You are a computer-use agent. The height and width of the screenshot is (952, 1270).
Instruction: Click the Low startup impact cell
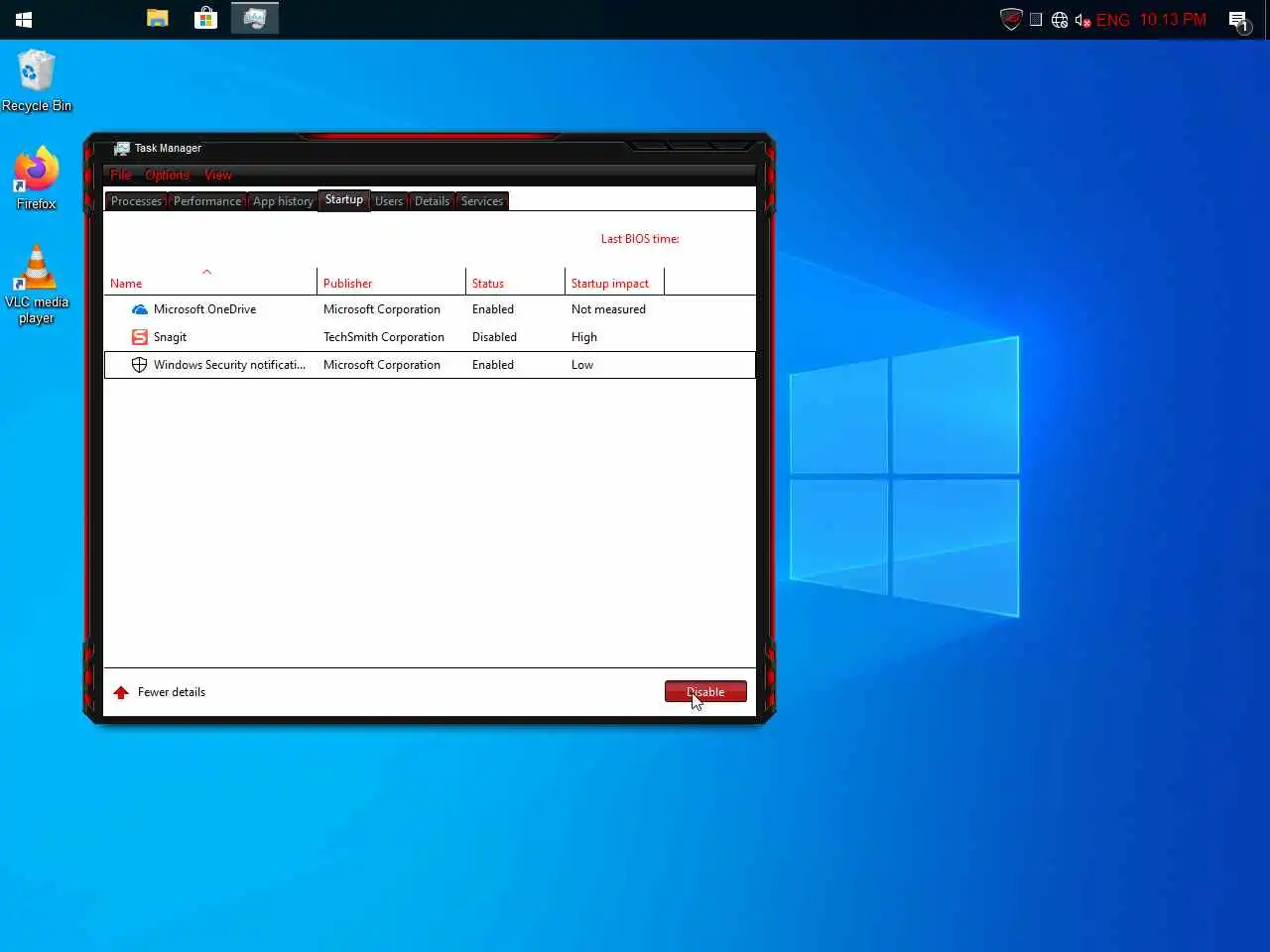coord(582,365)
